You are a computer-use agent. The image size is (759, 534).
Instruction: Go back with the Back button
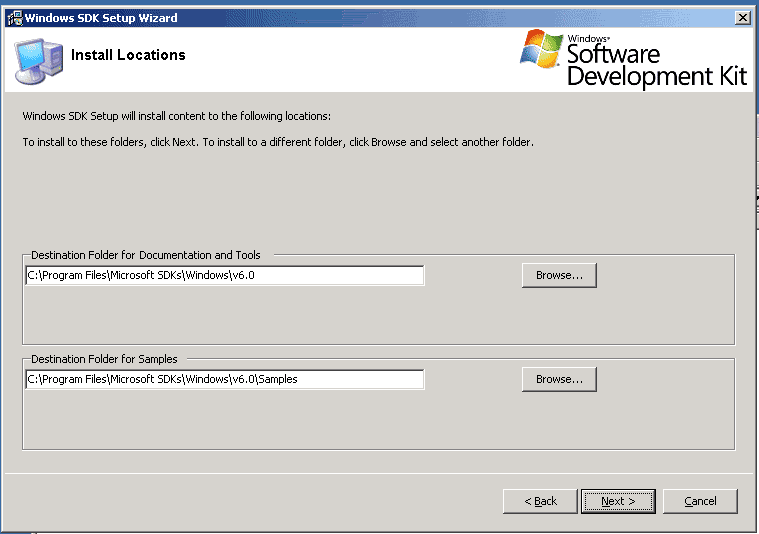pos(540,501)
